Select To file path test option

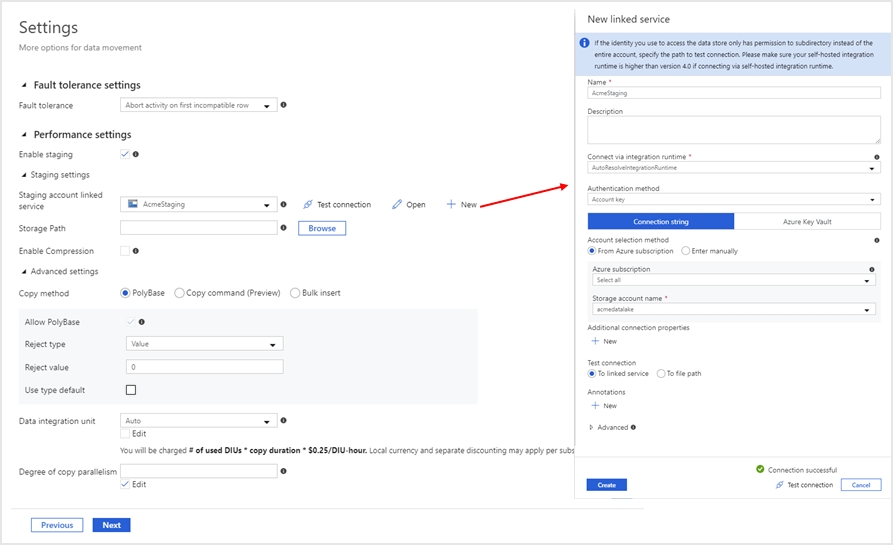pyautogui.click(x=661, y=374)
